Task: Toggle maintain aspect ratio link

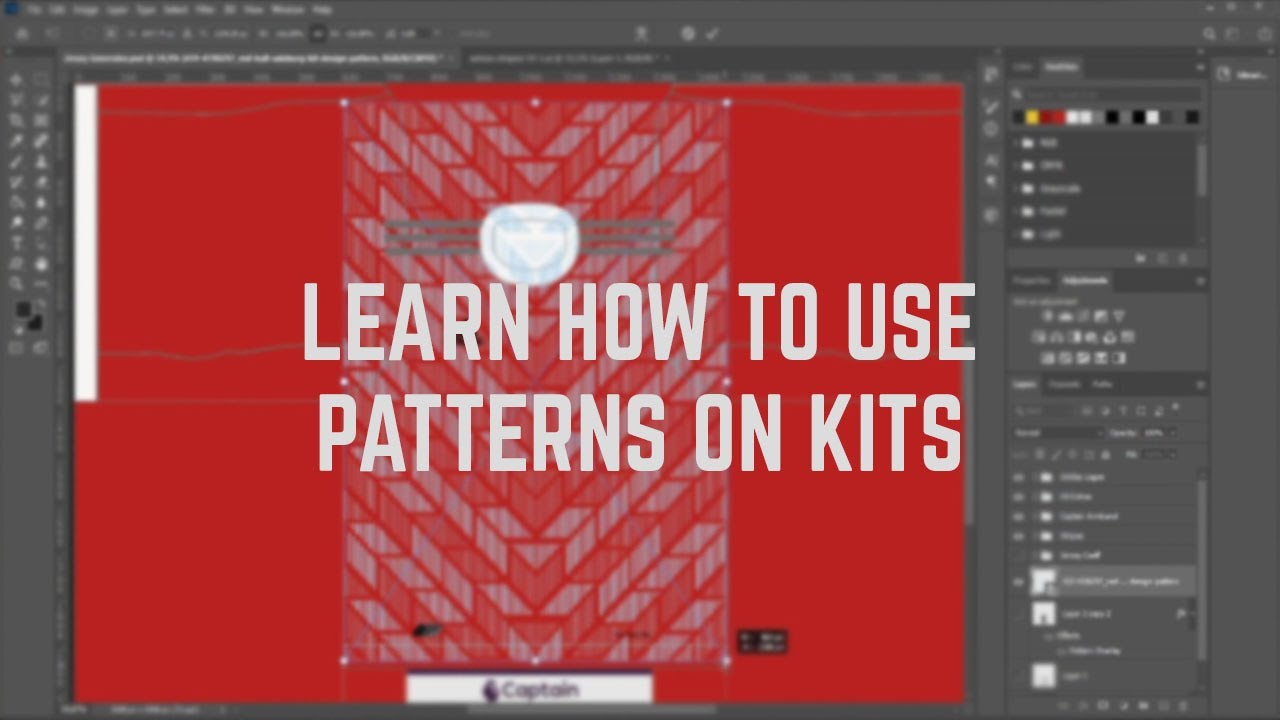Action: click(x=319, y=33)
